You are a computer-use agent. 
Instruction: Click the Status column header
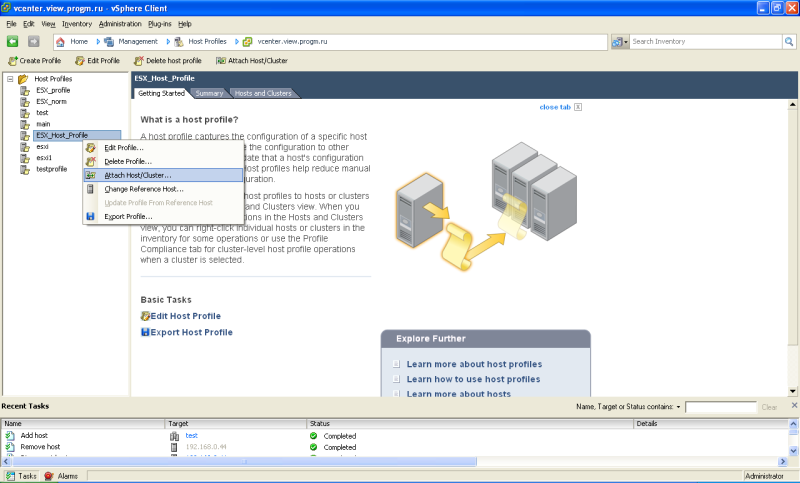(469, 424)
